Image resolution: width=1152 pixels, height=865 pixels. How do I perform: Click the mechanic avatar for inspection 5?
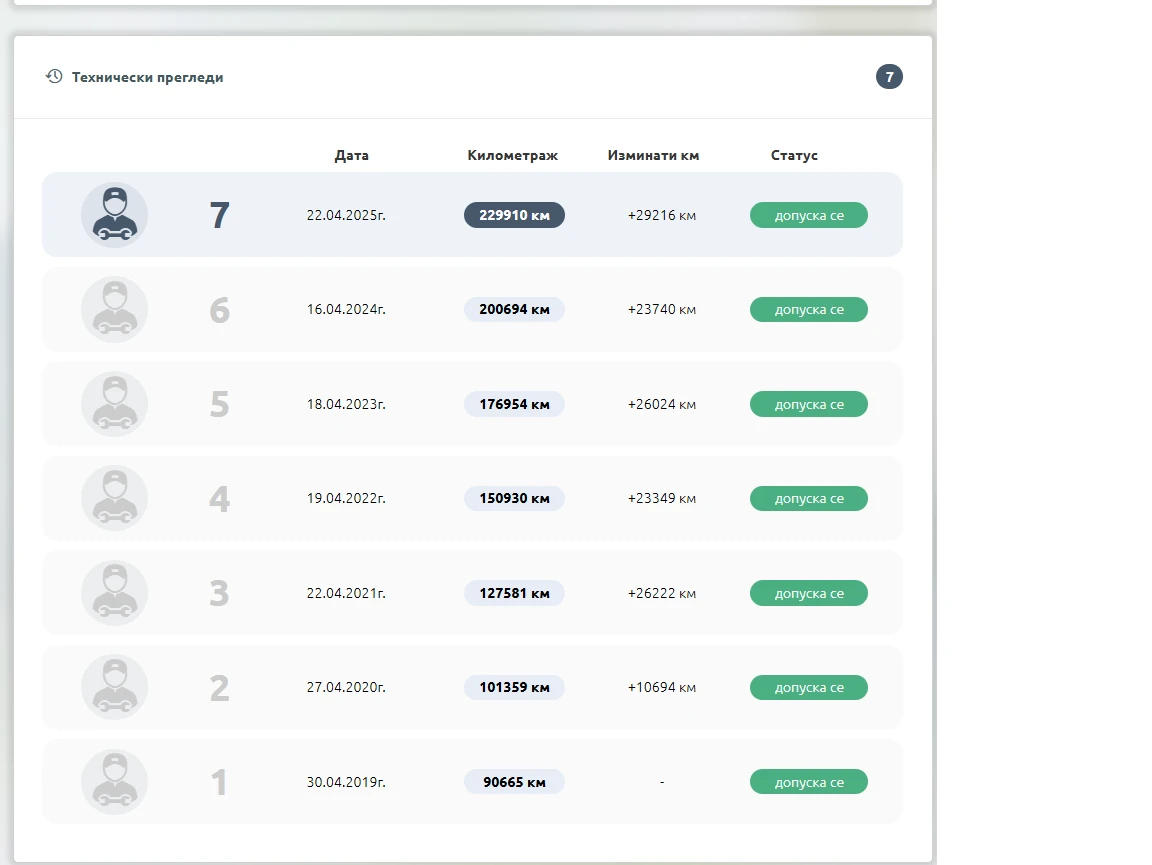tap(114, 404)
